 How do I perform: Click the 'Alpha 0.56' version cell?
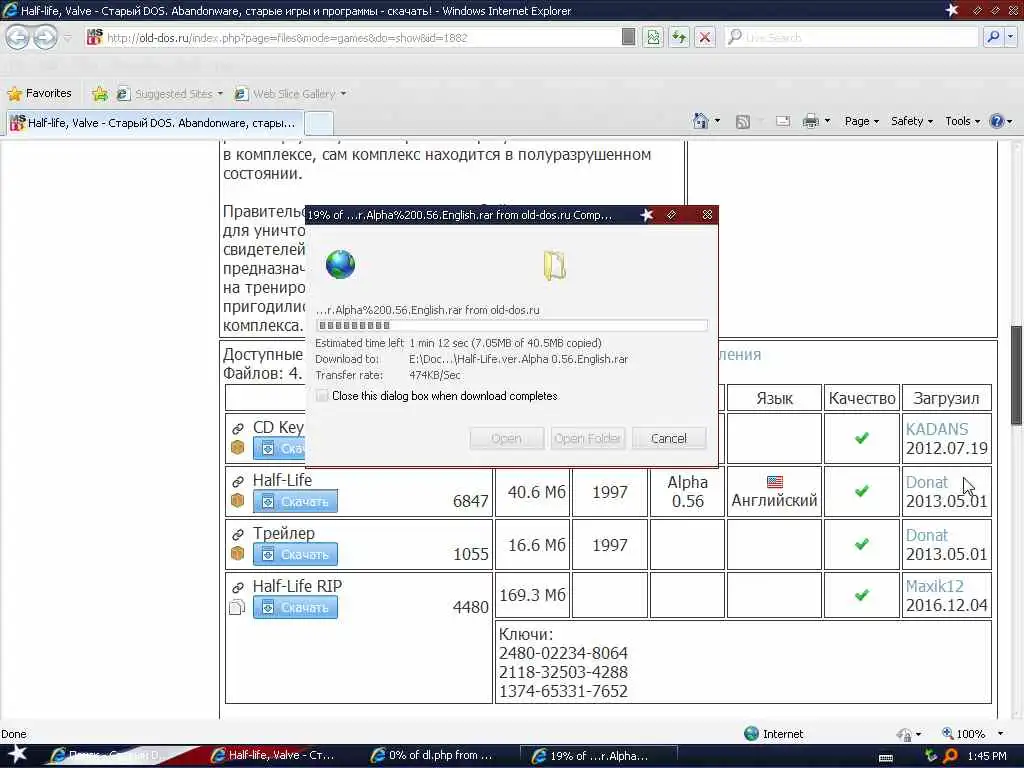point(687,492)
